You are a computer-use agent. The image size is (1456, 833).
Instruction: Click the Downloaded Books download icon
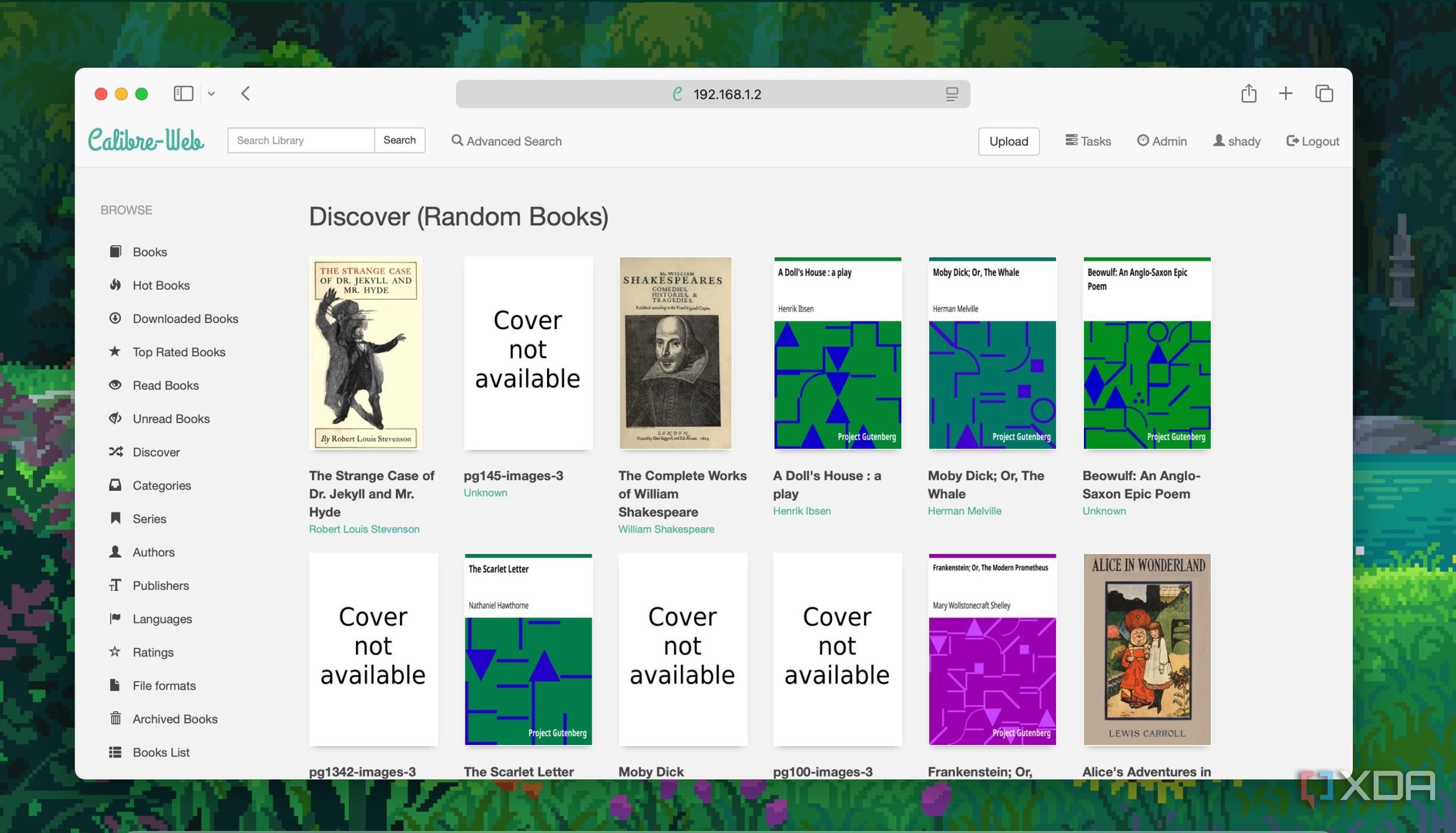click(115, 318)
